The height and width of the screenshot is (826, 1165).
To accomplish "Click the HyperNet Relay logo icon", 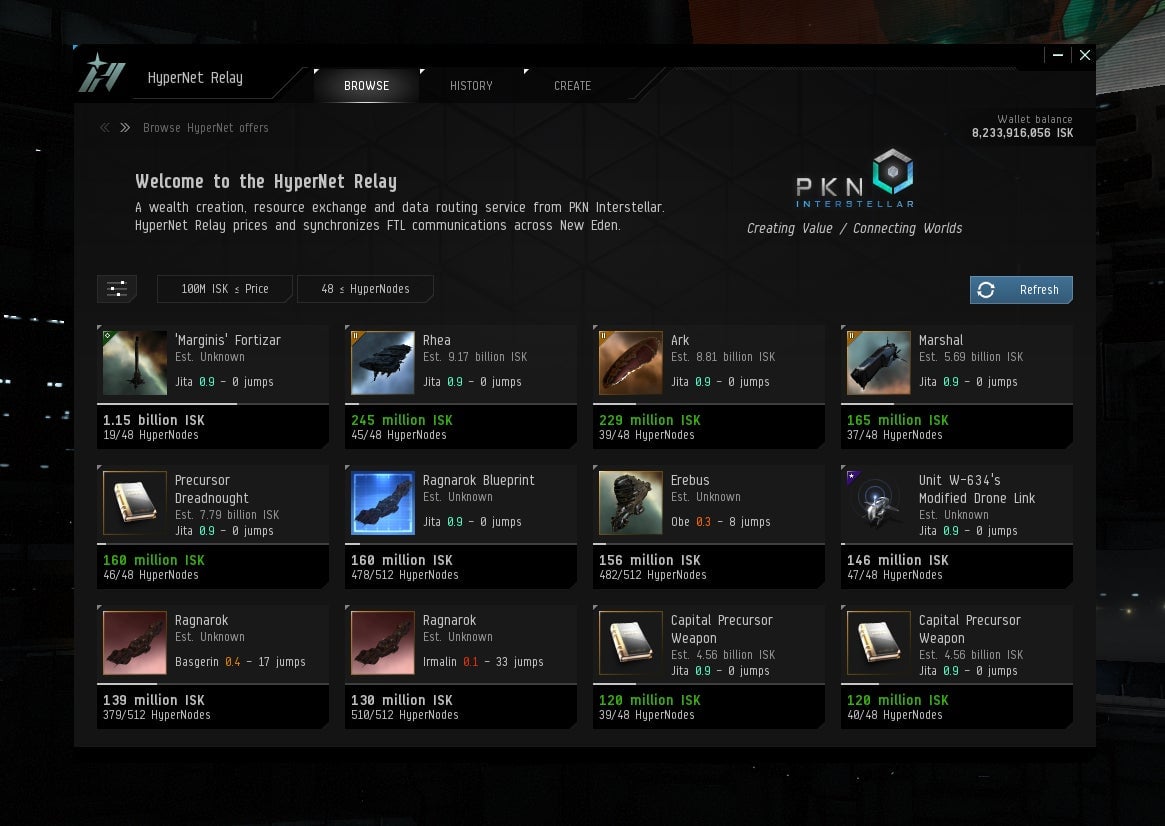I will point(102,74).
